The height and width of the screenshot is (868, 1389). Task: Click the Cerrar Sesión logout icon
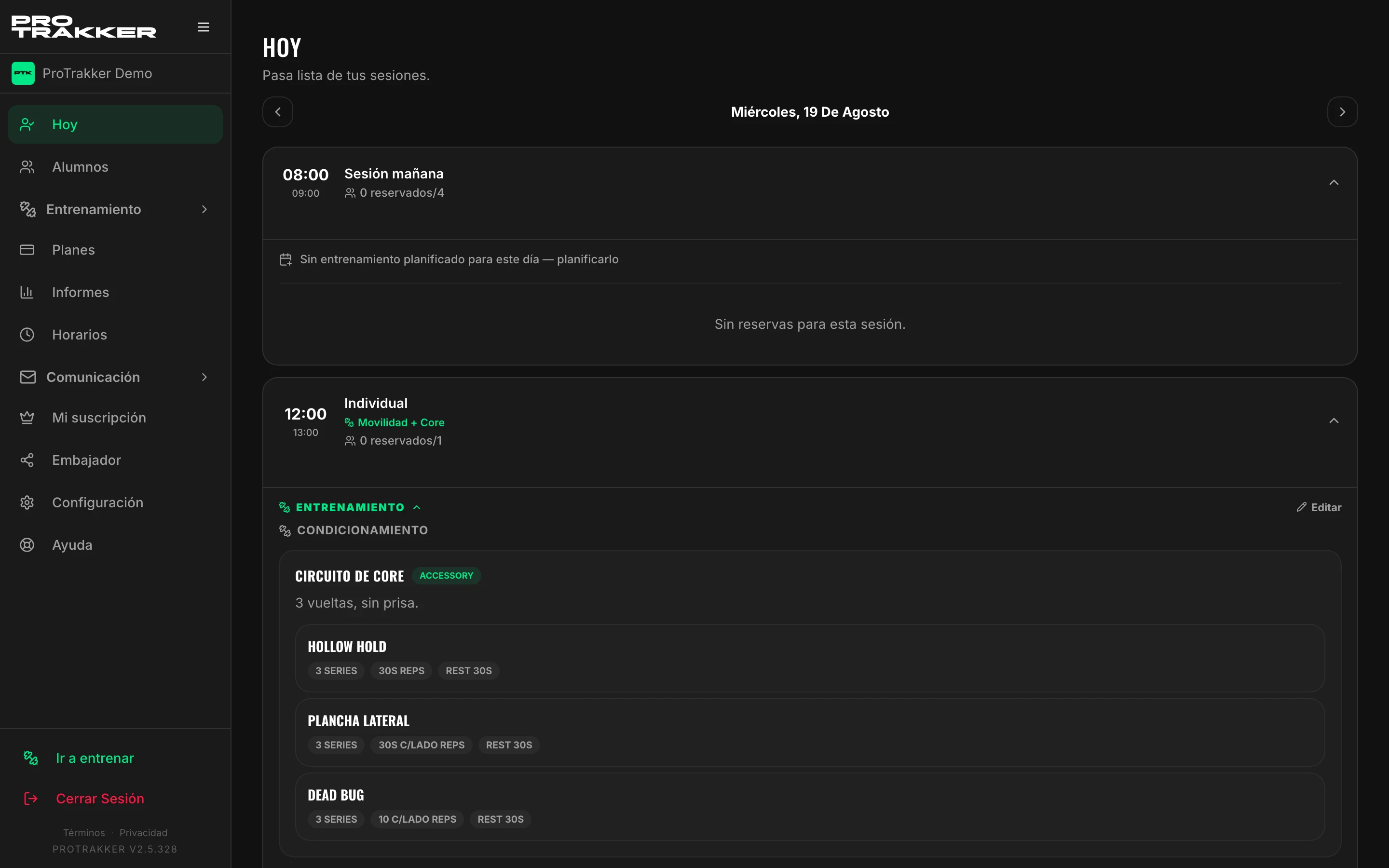(x=31, y=799)
